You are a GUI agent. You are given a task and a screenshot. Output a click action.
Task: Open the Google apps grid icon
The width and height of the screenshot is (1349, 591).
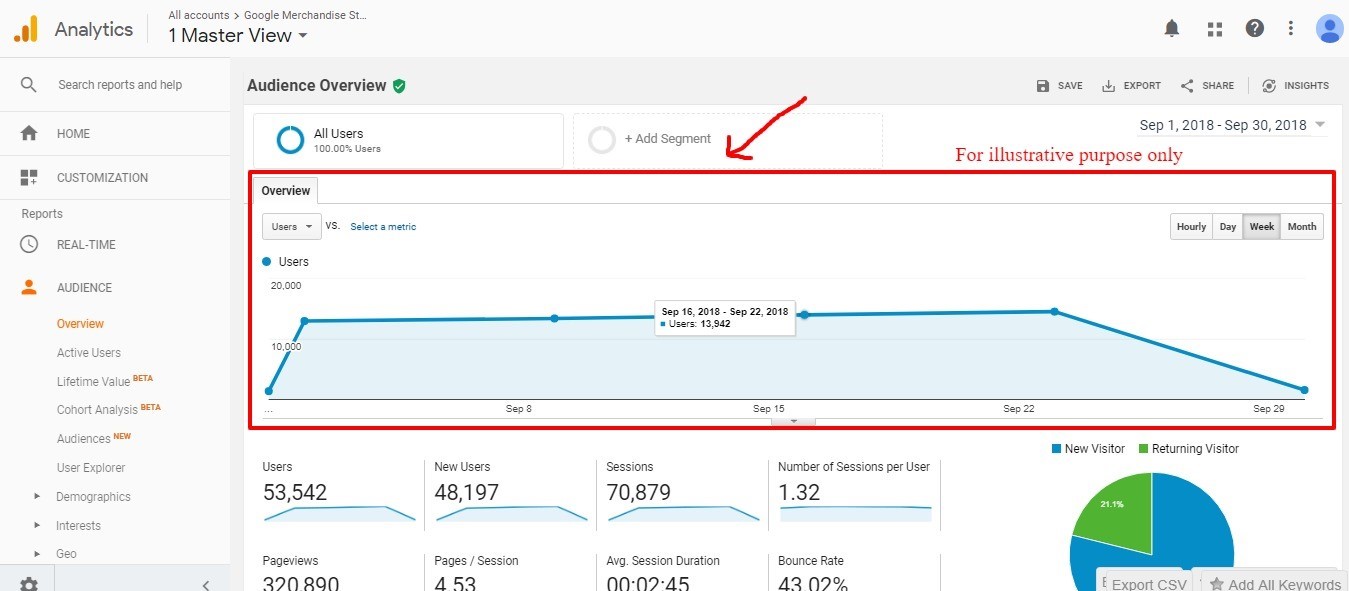[x=1215, y=29]
